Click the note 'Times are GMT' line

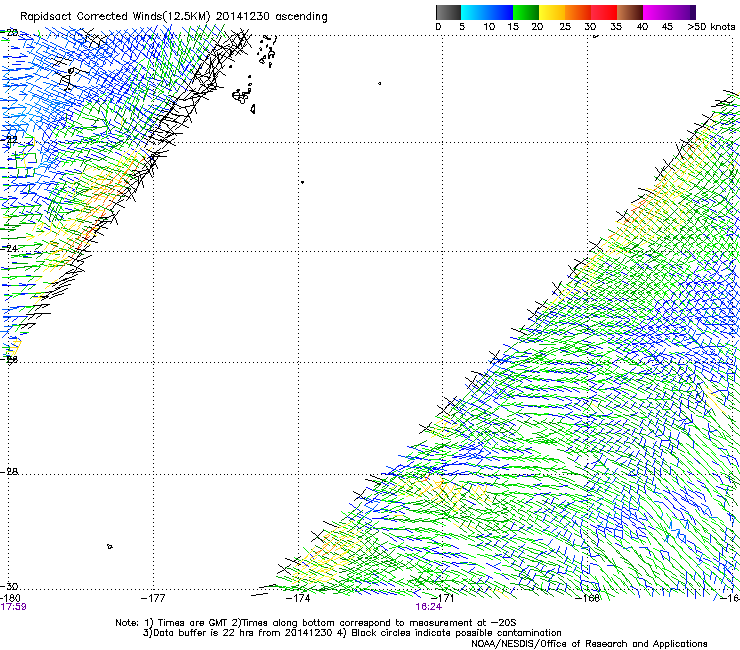315,623
